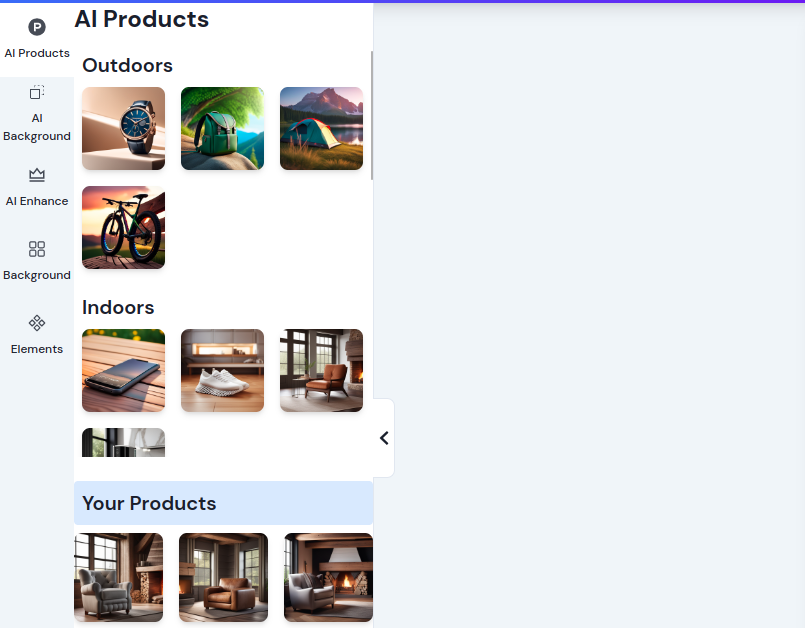Select the white sneaker indoor template
Screen dimensions: 805x628
click(222, 370)
